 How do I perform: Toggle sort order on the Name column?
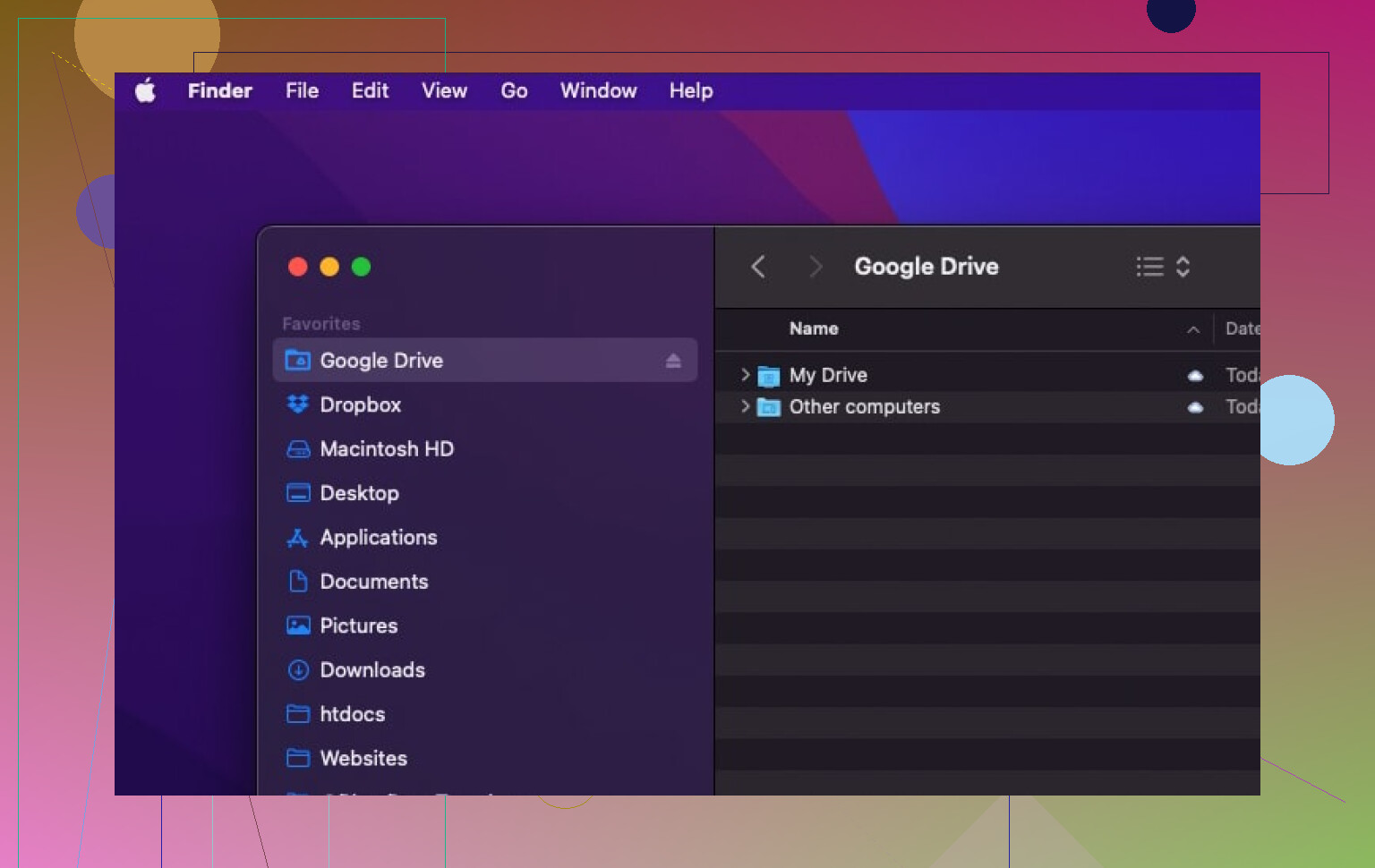coord(1192,329)
